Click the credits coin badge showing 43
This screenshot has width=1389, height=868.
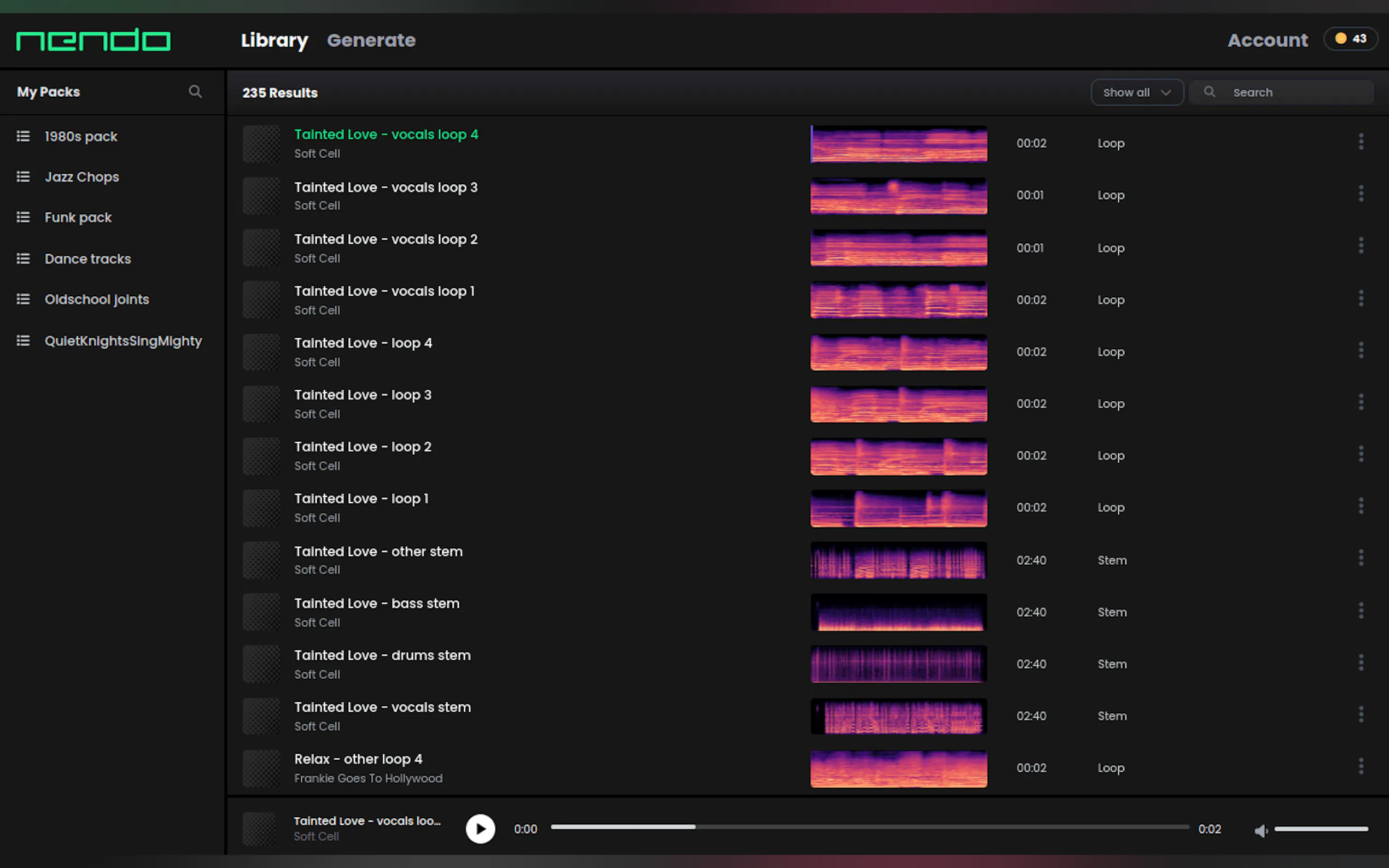pos(1350,39)
